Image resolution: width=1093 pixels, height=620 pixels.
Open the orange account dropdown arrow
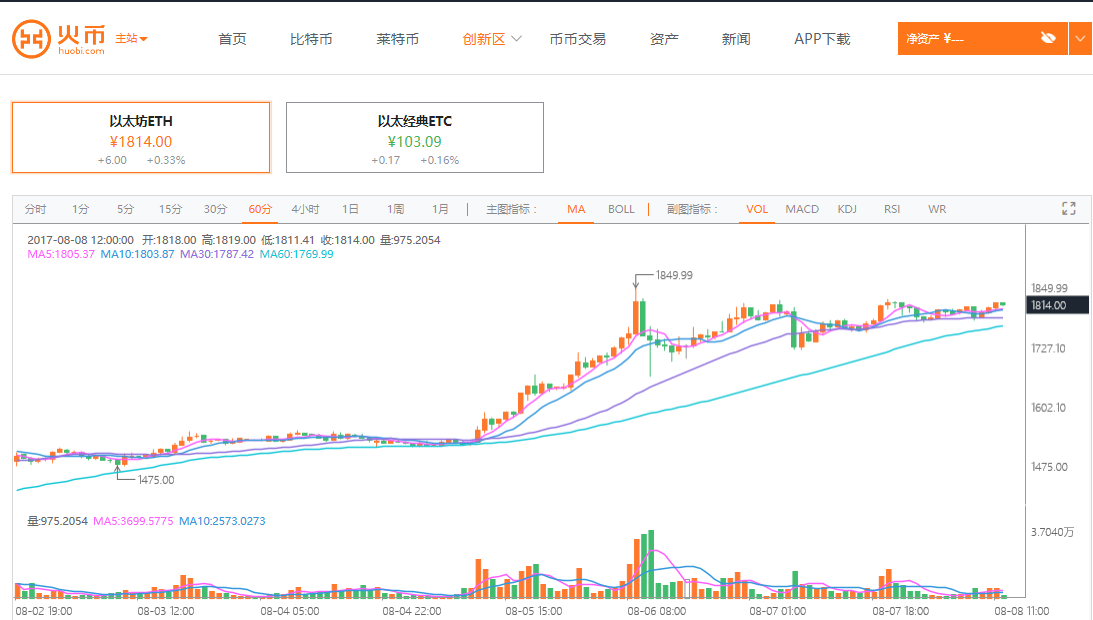[x=1080, y=38]
